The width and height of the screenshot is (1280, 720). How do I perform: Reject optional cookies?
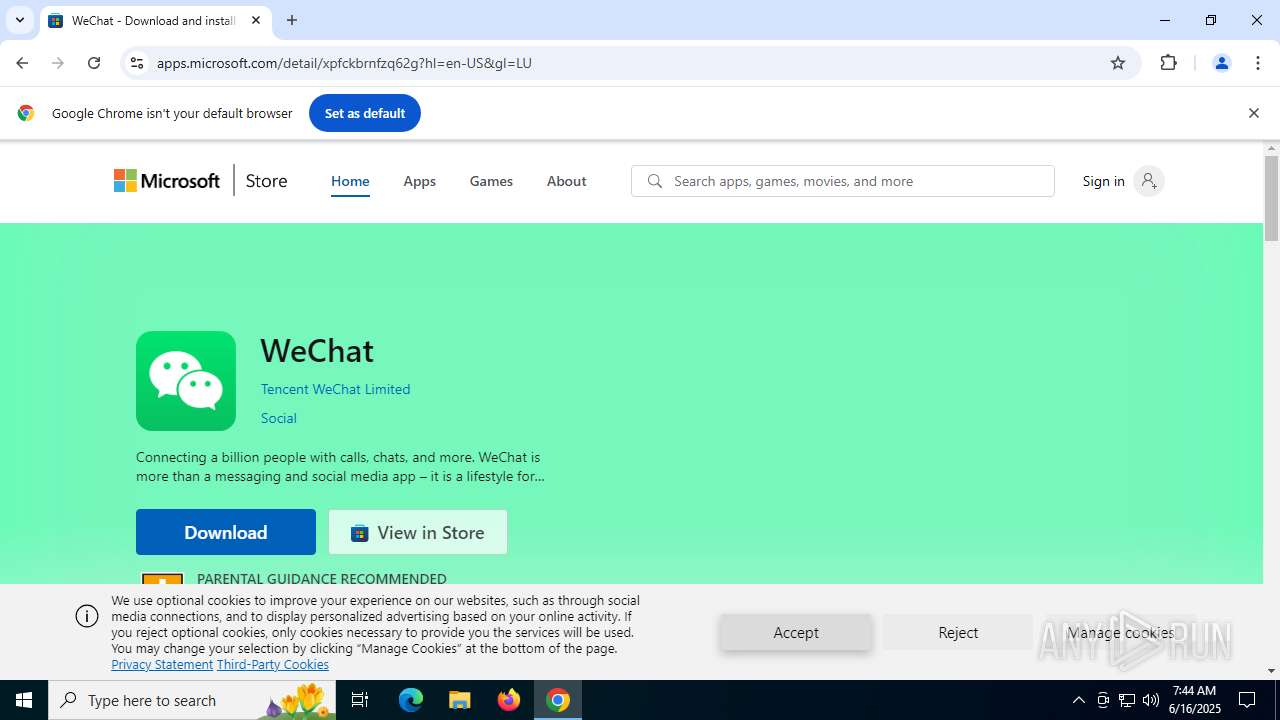(958, 632)
